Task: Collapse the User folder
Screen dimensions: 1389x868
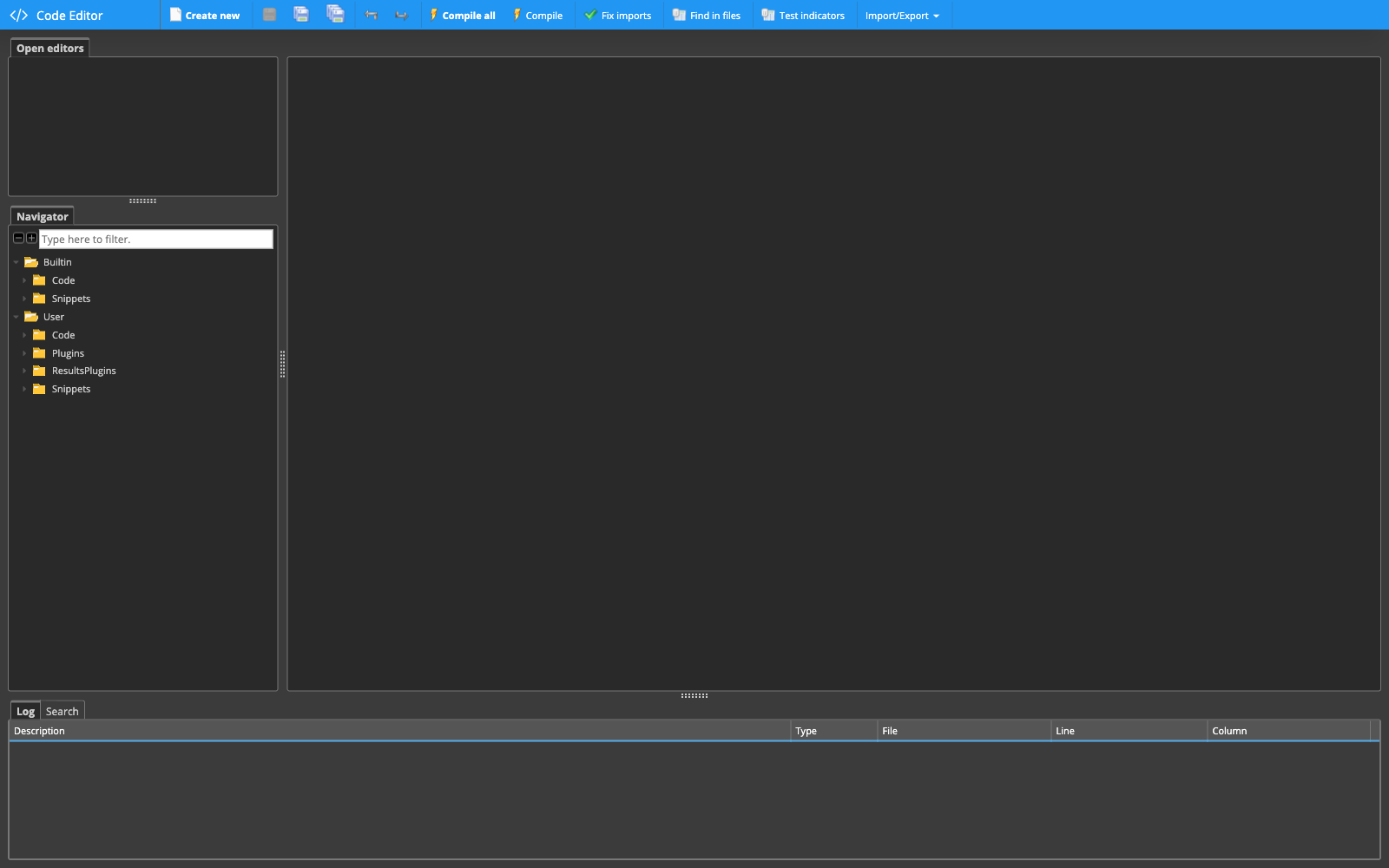Action: (16, 317)
